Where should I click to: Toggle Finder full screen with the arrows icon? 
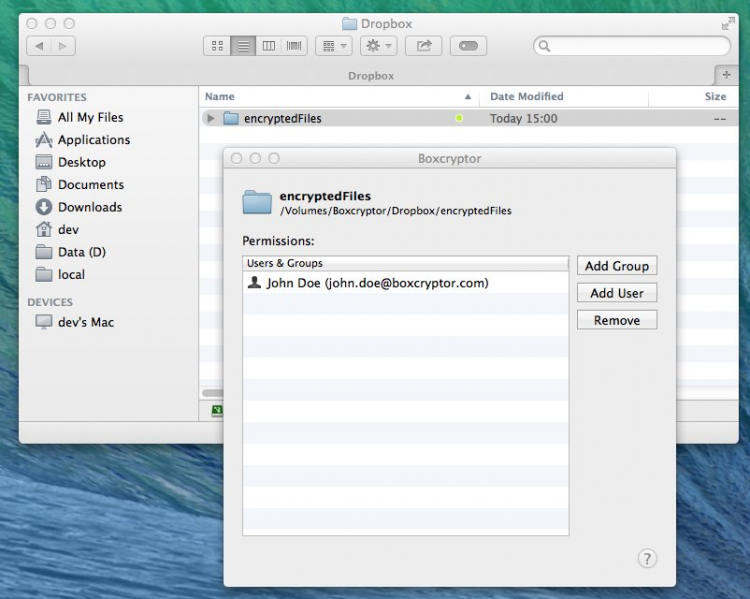click(x=728, y=23)
